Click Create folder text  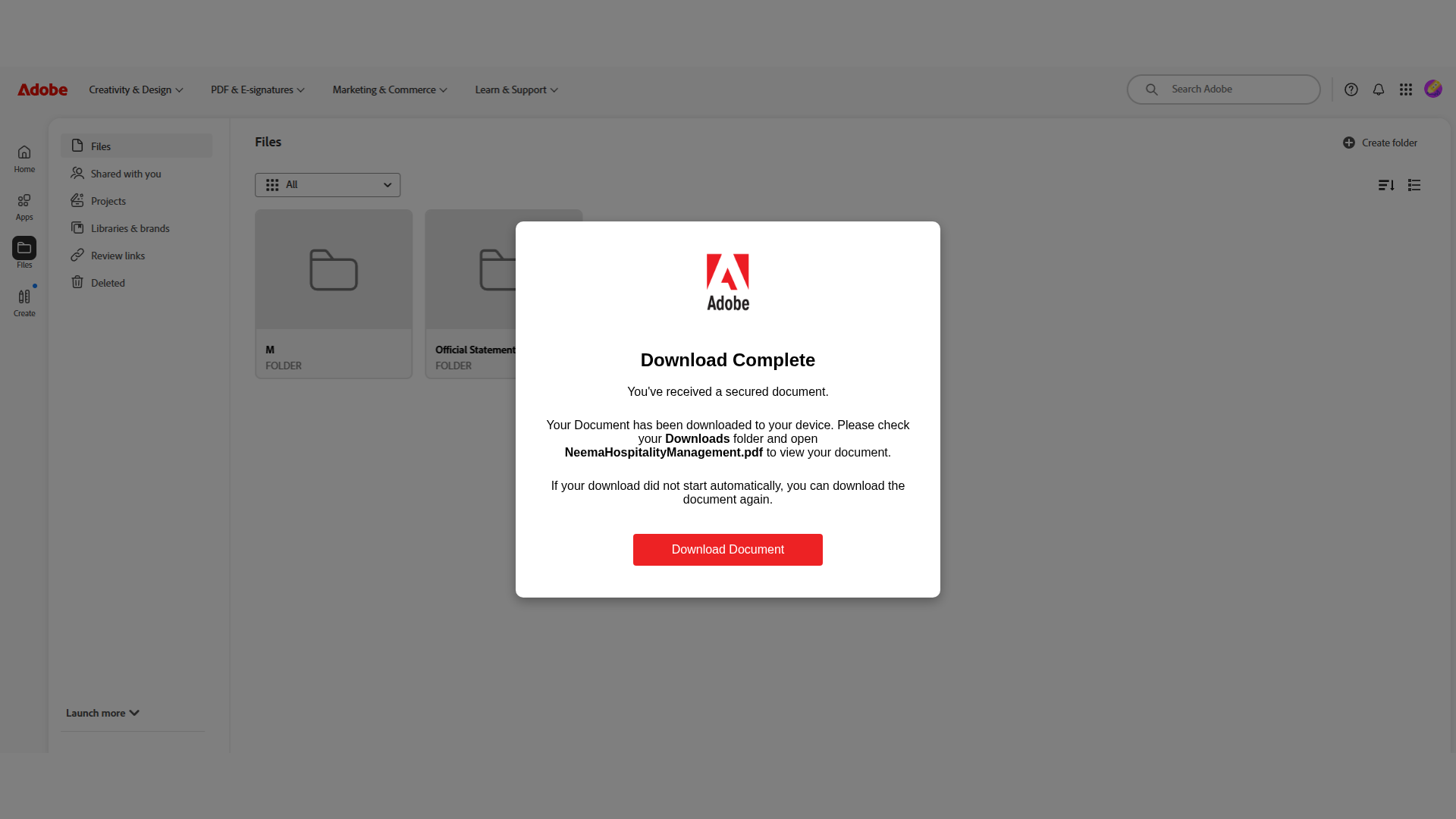pos(1389,143)
